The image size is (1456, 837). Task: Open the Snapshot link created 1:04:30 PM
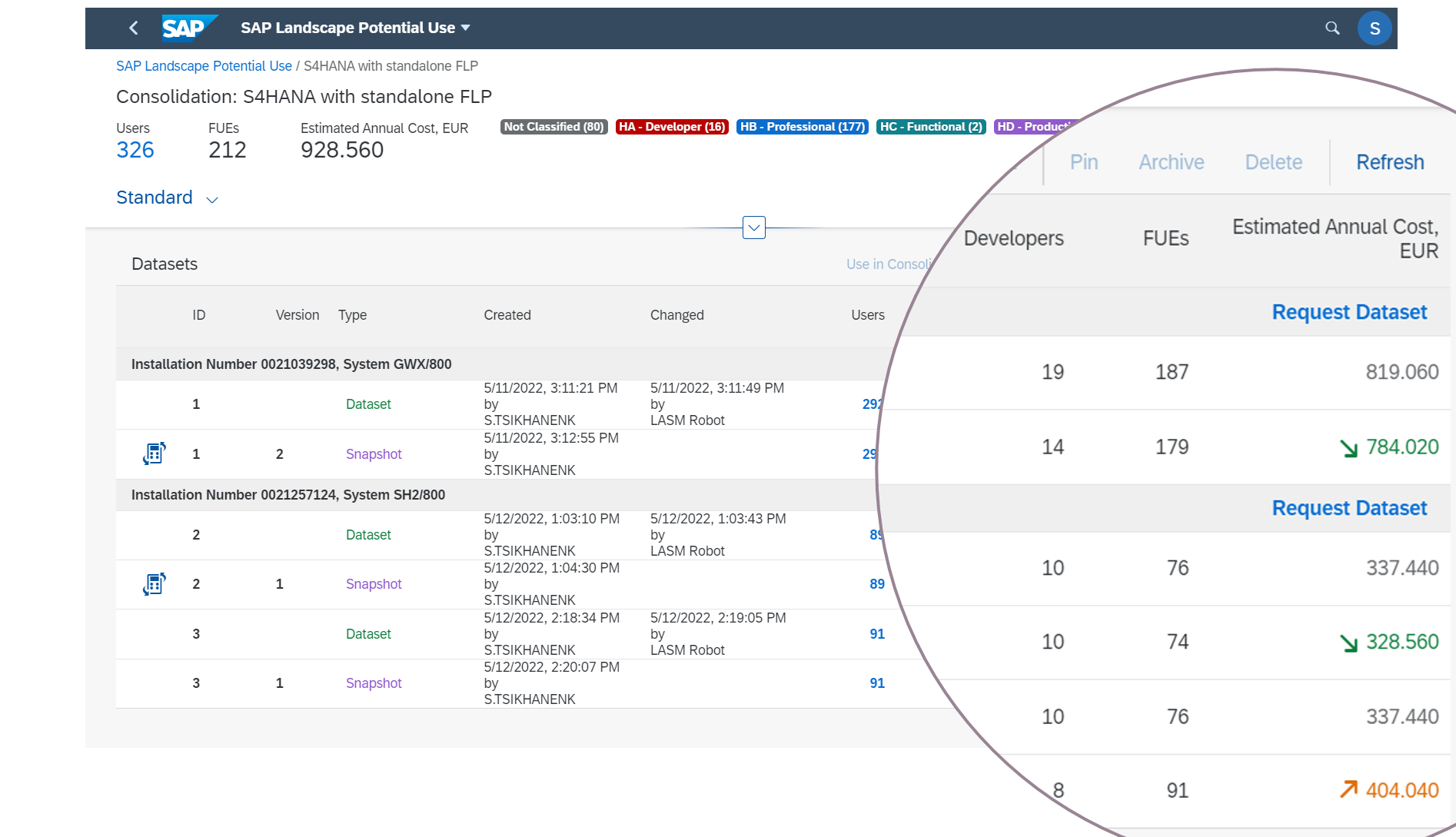coord(374,584)
